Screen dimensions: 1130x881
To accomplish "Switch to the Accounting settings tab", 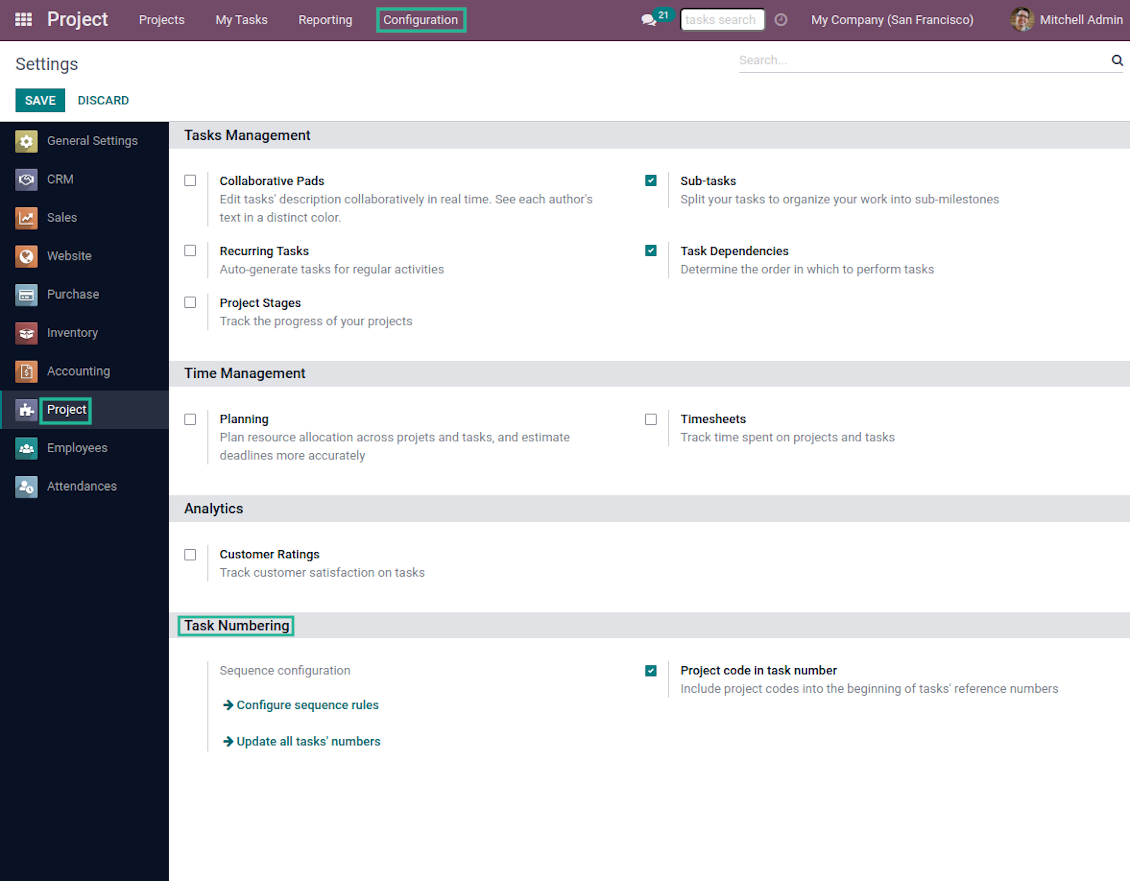I will (84, 371).
